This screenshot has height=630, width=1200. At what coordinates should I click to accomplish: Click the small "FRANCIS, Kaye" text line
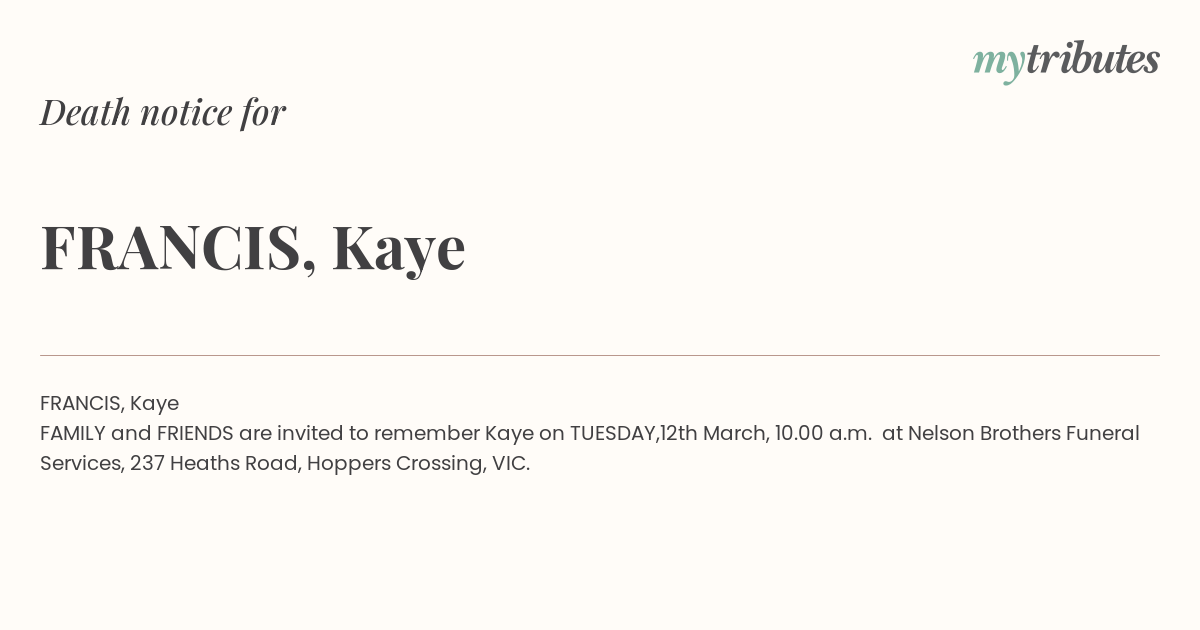[109, 403]
